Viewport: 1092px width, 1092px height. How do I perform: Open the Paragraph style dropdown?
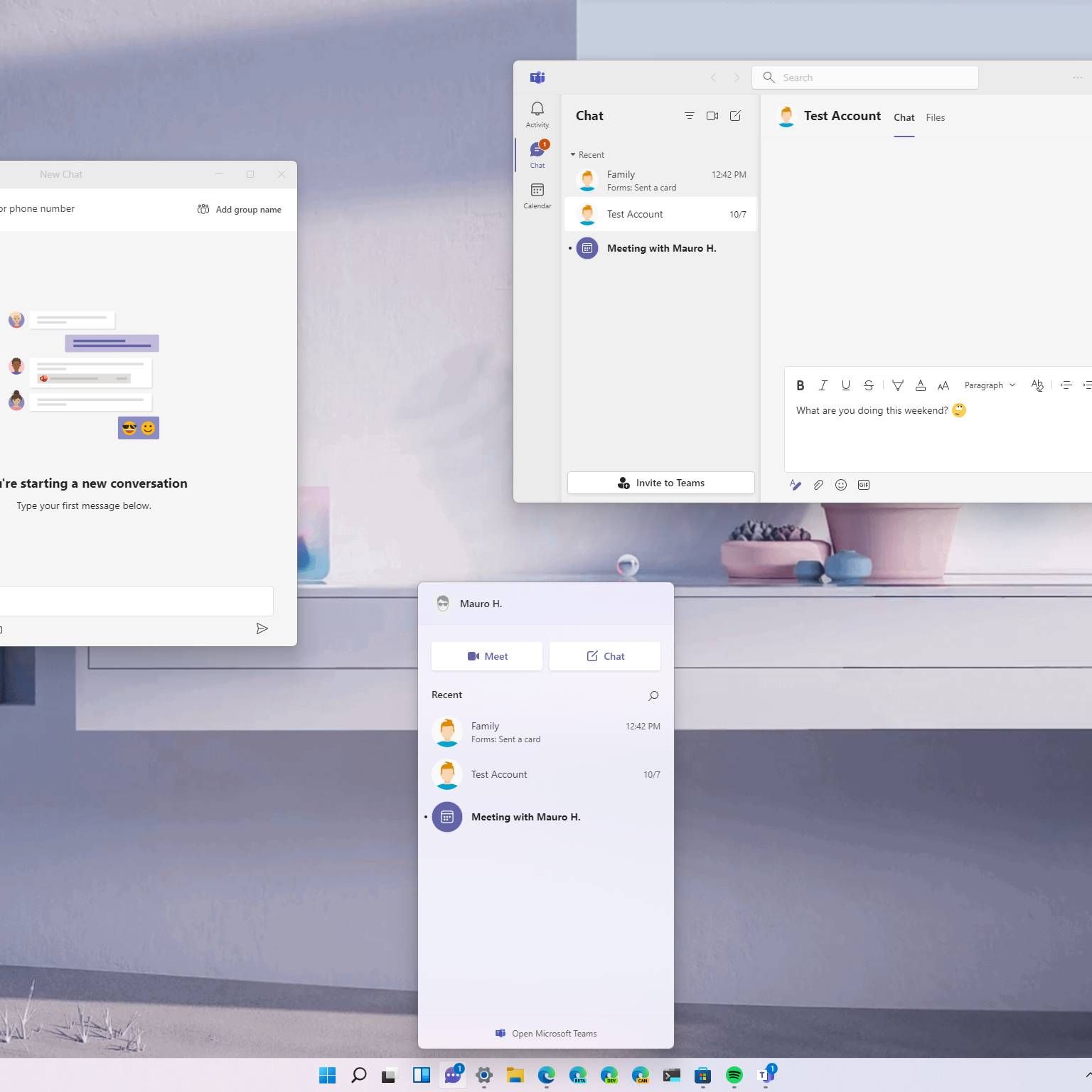[x=989, y=385]
